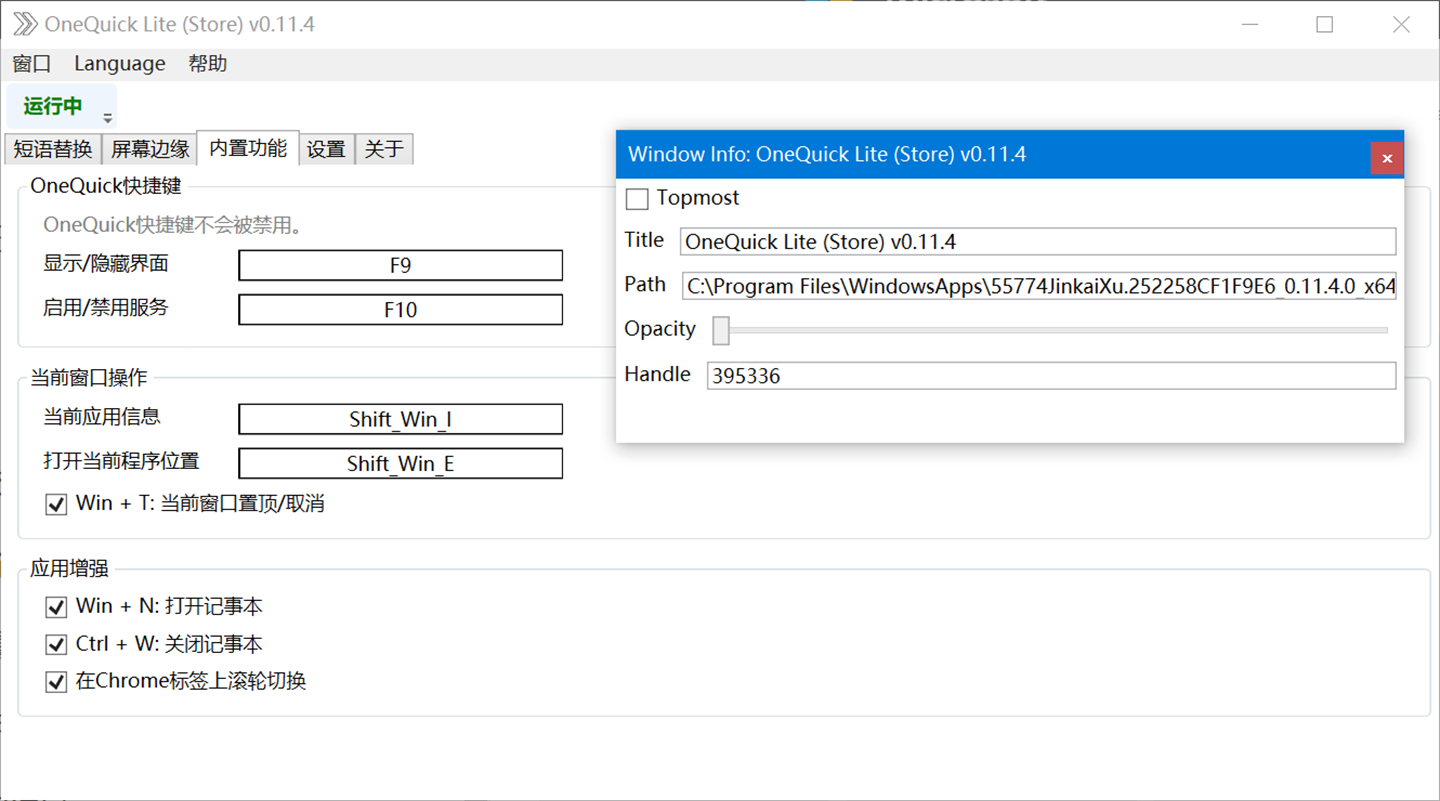This screenshot has height=801, width=1440.
Task: Uncheck Win + N open notepad option
Action: tap(56, 607)
